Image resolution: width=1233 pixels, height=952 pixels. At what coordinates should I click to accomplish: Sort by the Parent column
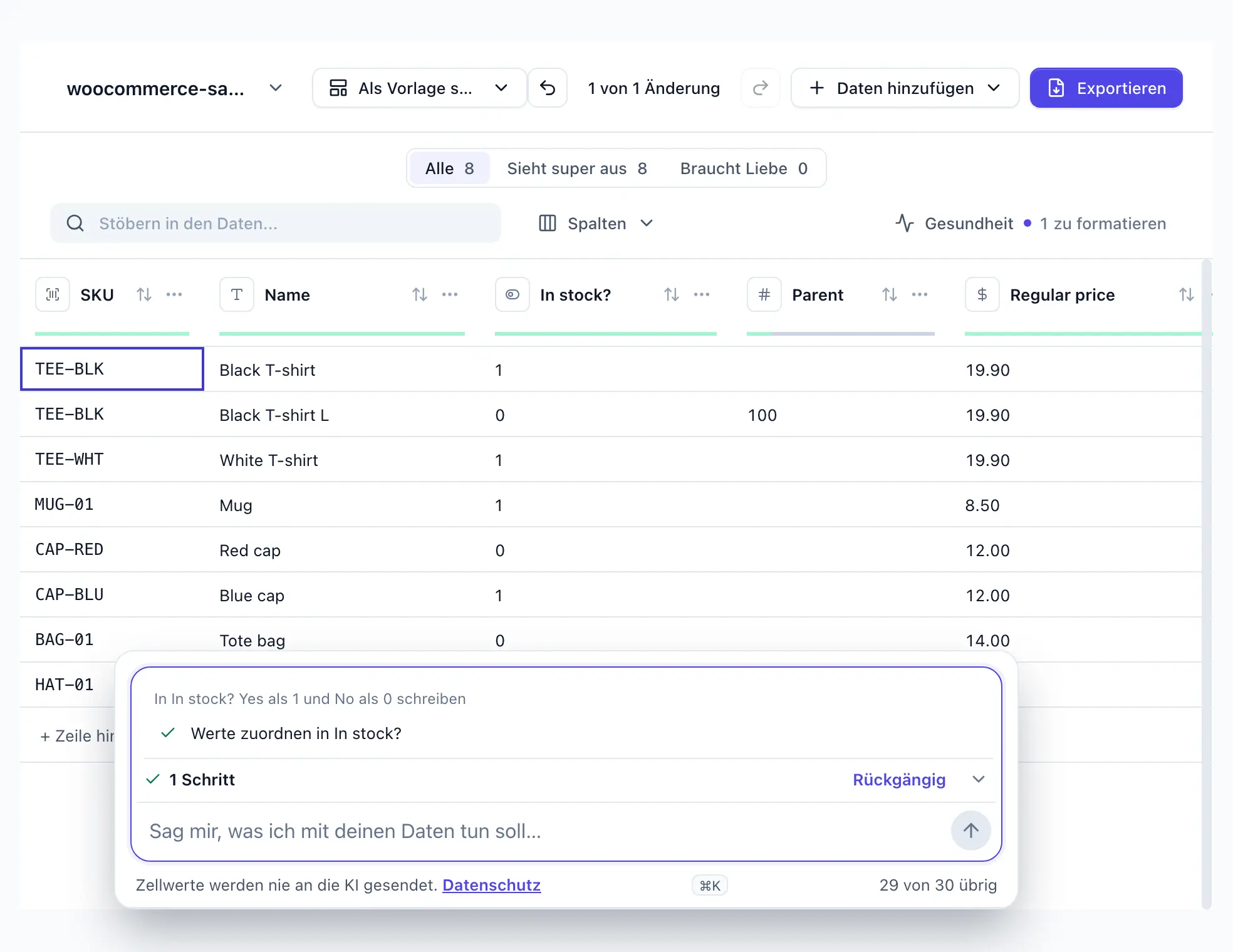890,294
